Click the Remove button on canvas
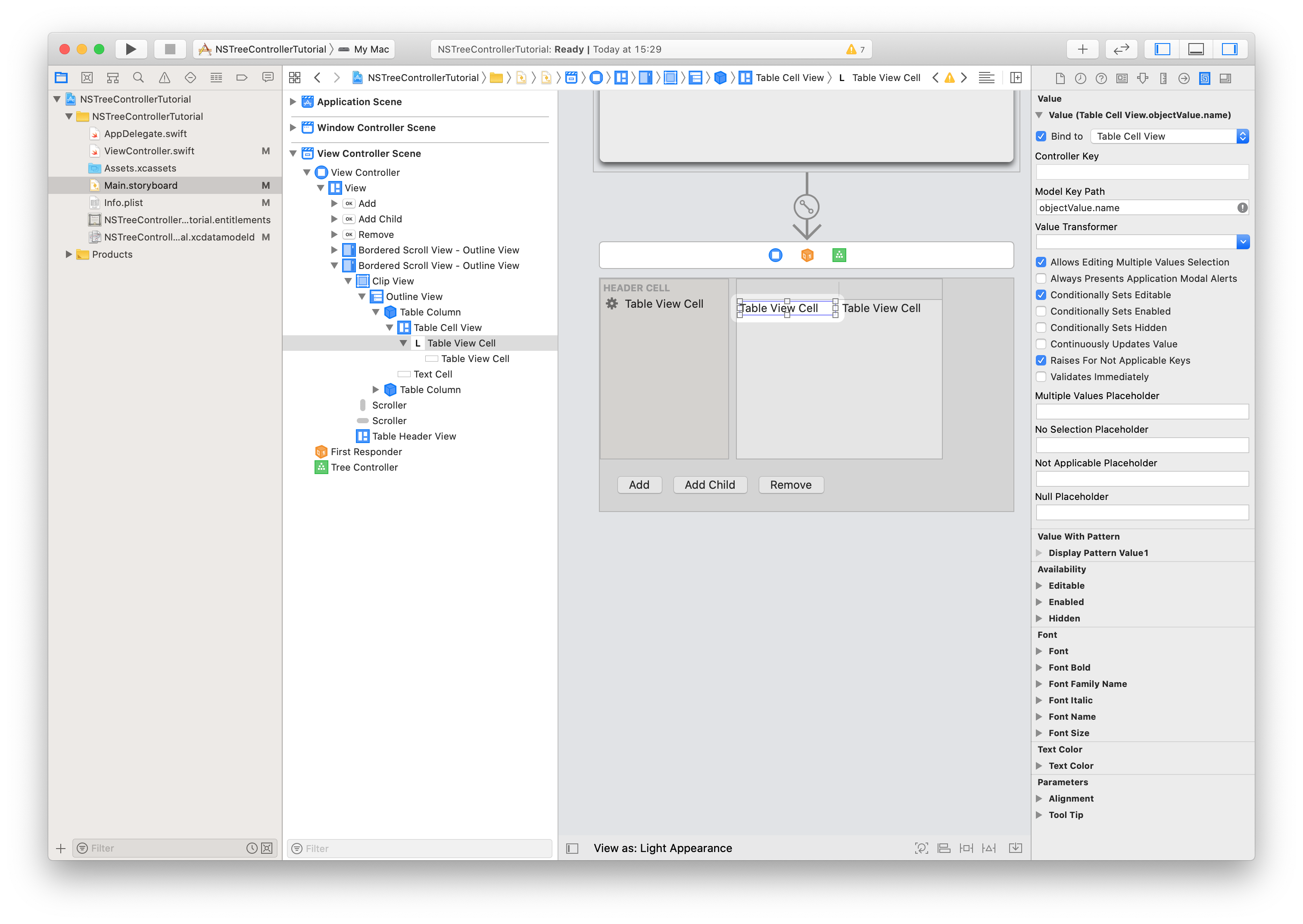 pyautogui.click(x=791, y=485)
